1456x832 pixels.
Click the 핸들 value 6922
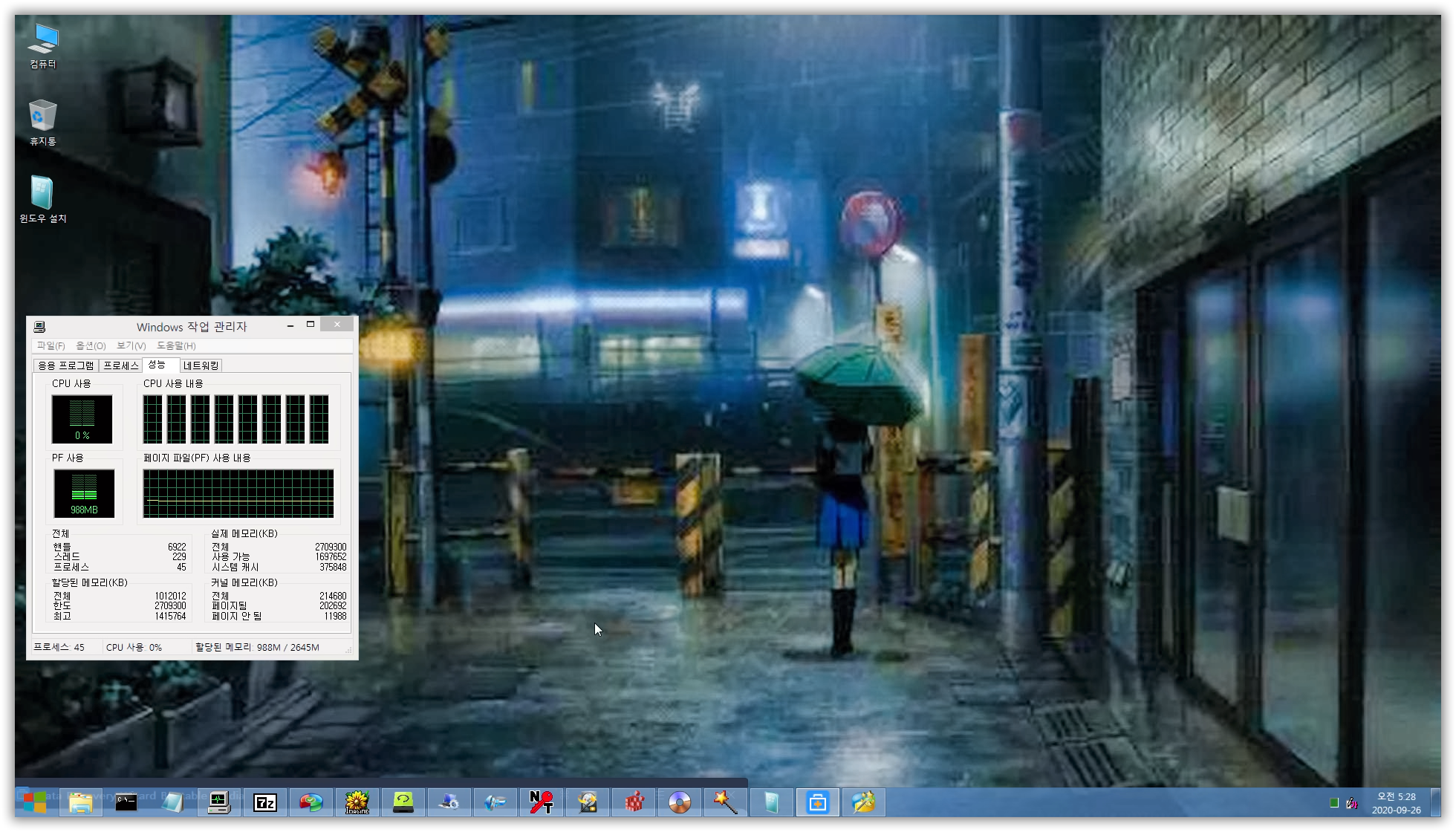pyautogui.click(x=177, y=547)
